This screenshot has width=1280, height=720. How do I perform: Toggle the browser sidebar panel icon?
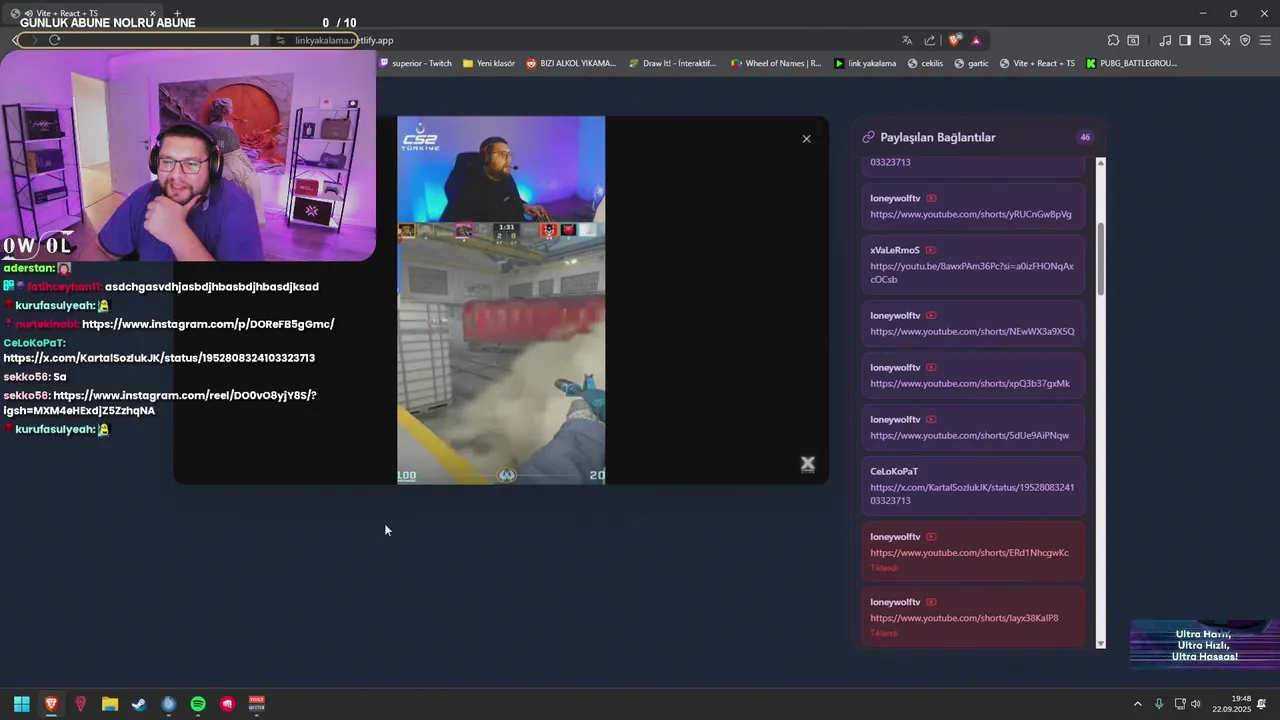[1185, 40]
